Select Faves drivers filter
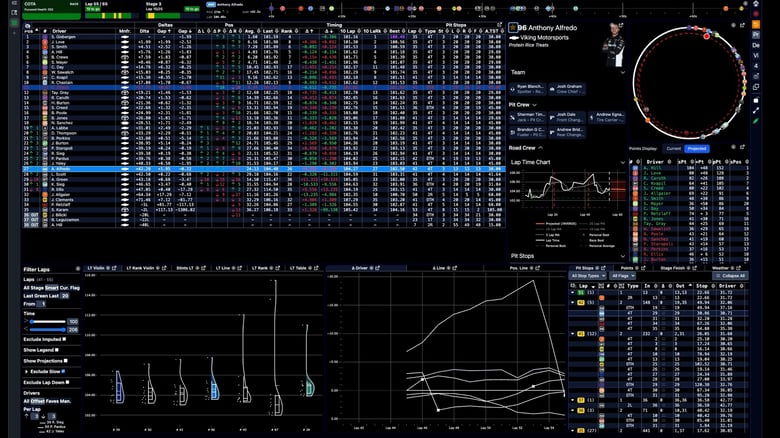Screen dimensions: 780x438 pyautogui.click(x=52, y=401)
